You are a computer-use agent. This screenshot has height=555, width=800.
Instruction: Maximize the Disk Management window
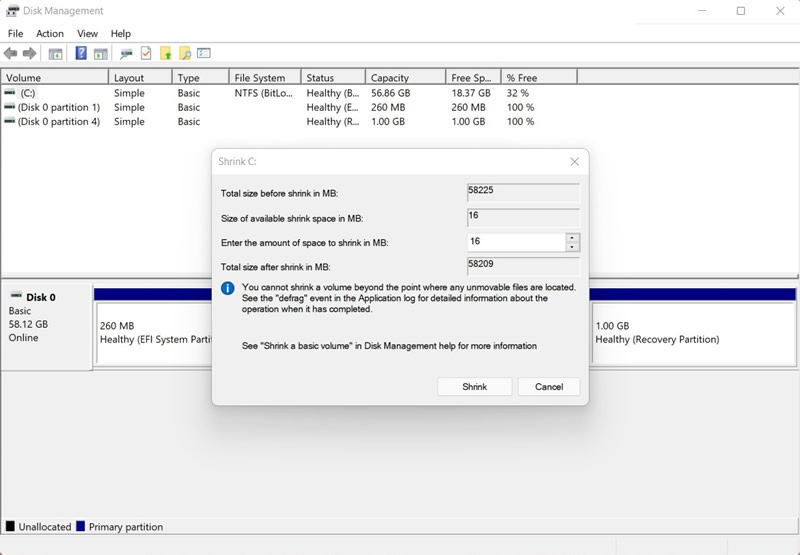(741, 11)
